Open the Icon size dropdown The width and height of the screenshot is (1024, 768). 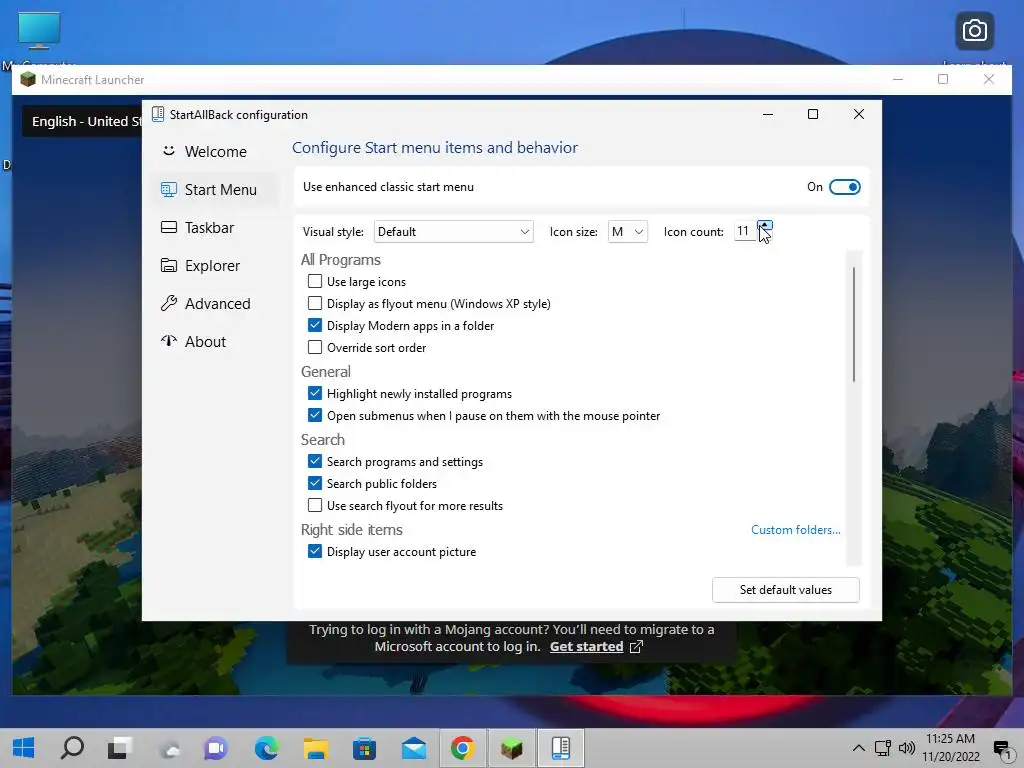point(628,232)
